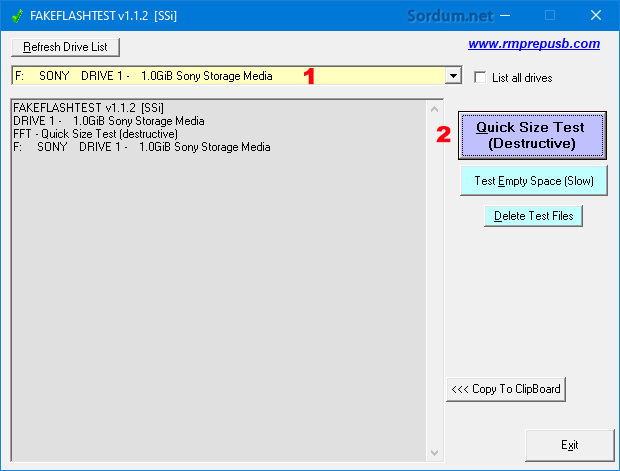This screenshot has width=620, height=471.
Task: Click the Delete Test Files button
Action: [532, 216]
